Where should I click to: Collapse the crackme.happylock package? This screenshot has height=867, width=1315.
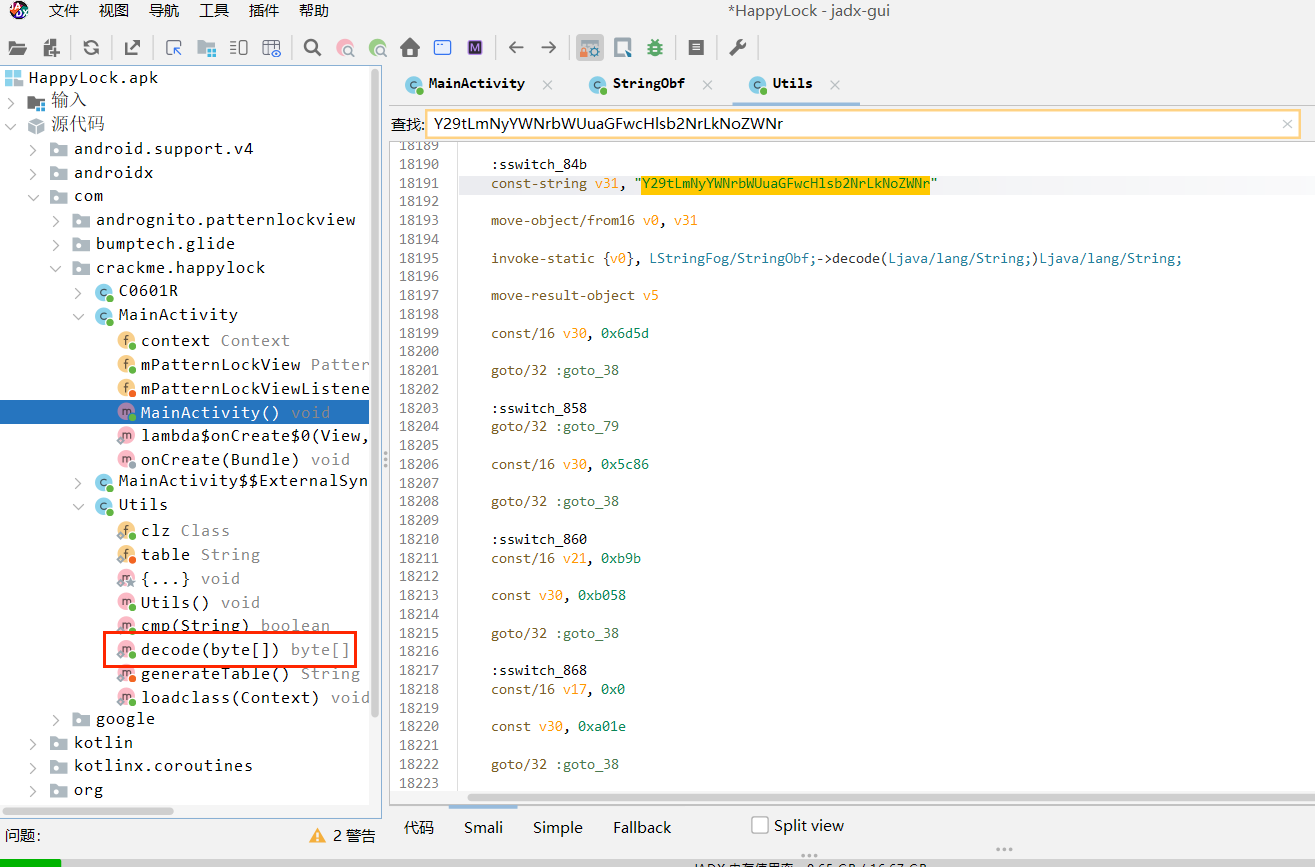[56, 268]
